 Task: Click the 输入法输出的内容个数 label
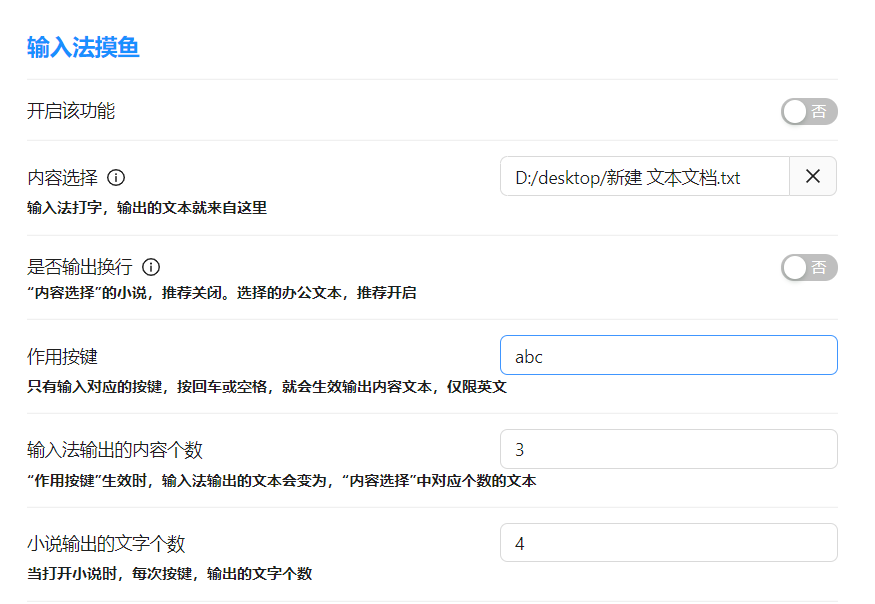[x=115, y=450]
